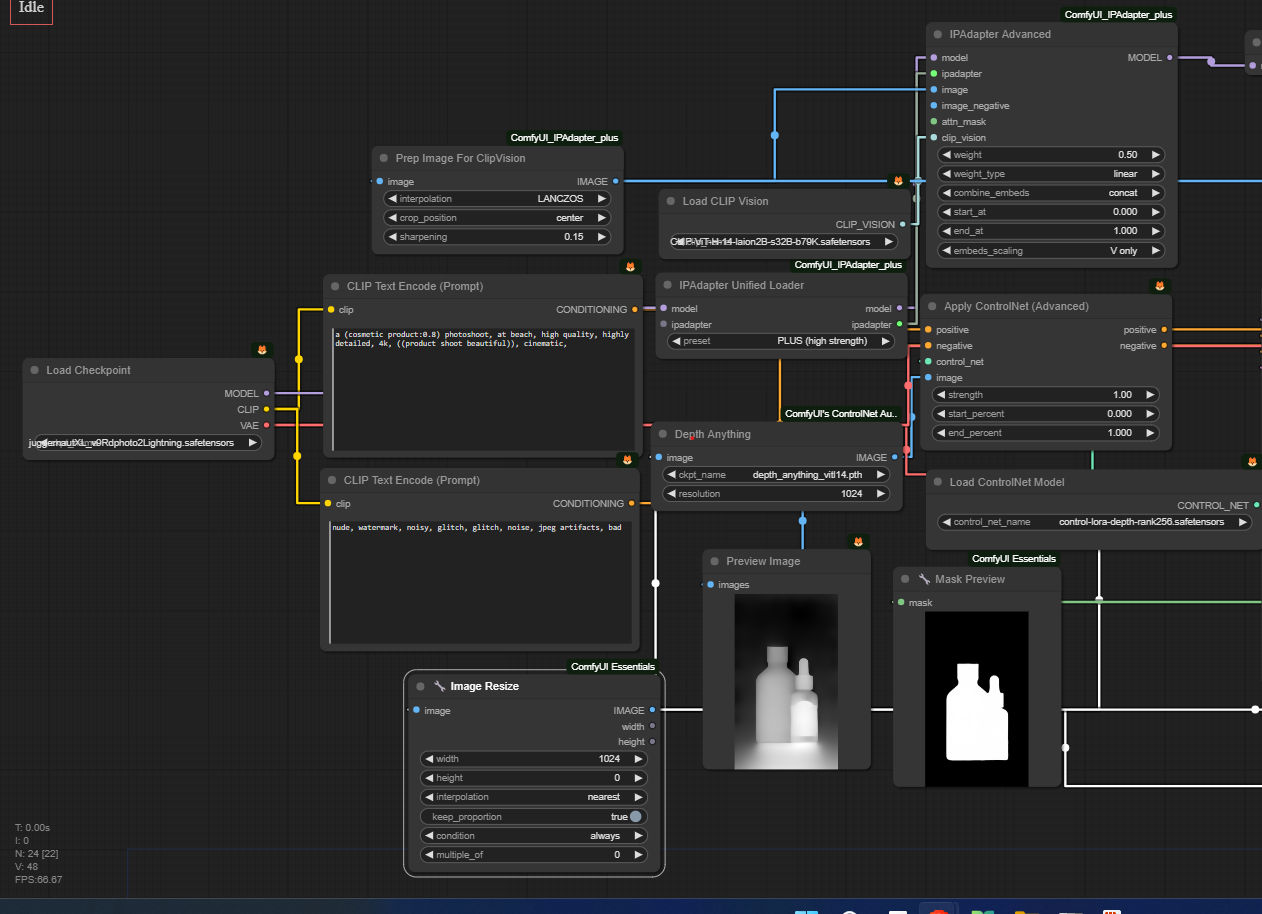Click the depth map thumbnail in Preview Image
The image size is (1262, 914).
[x=785, y=680]
